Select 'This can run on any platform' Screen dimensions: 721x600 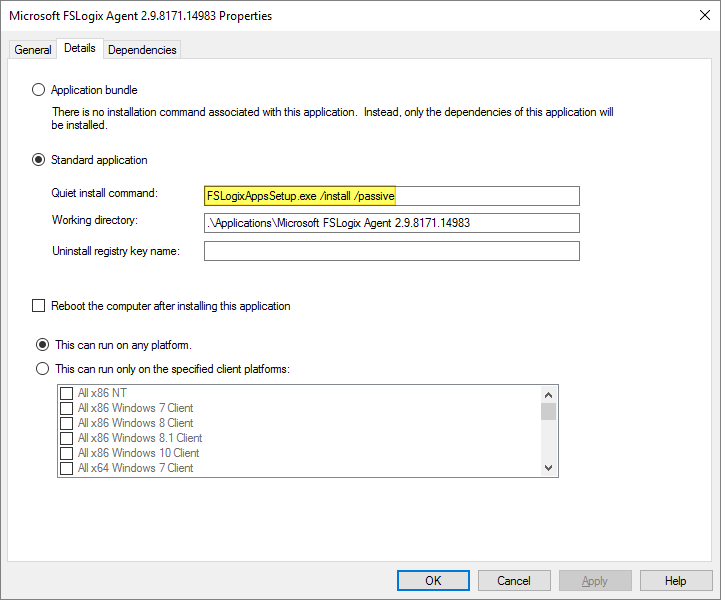(x=42, y=345)
